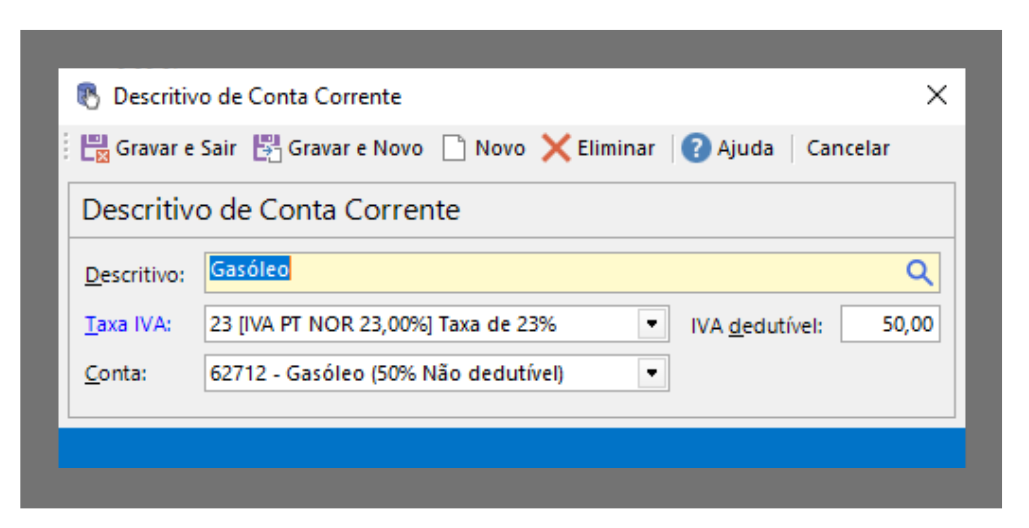
Task: Click the magnifier search icon in Descritivo
Action: [x=919, y=272]
